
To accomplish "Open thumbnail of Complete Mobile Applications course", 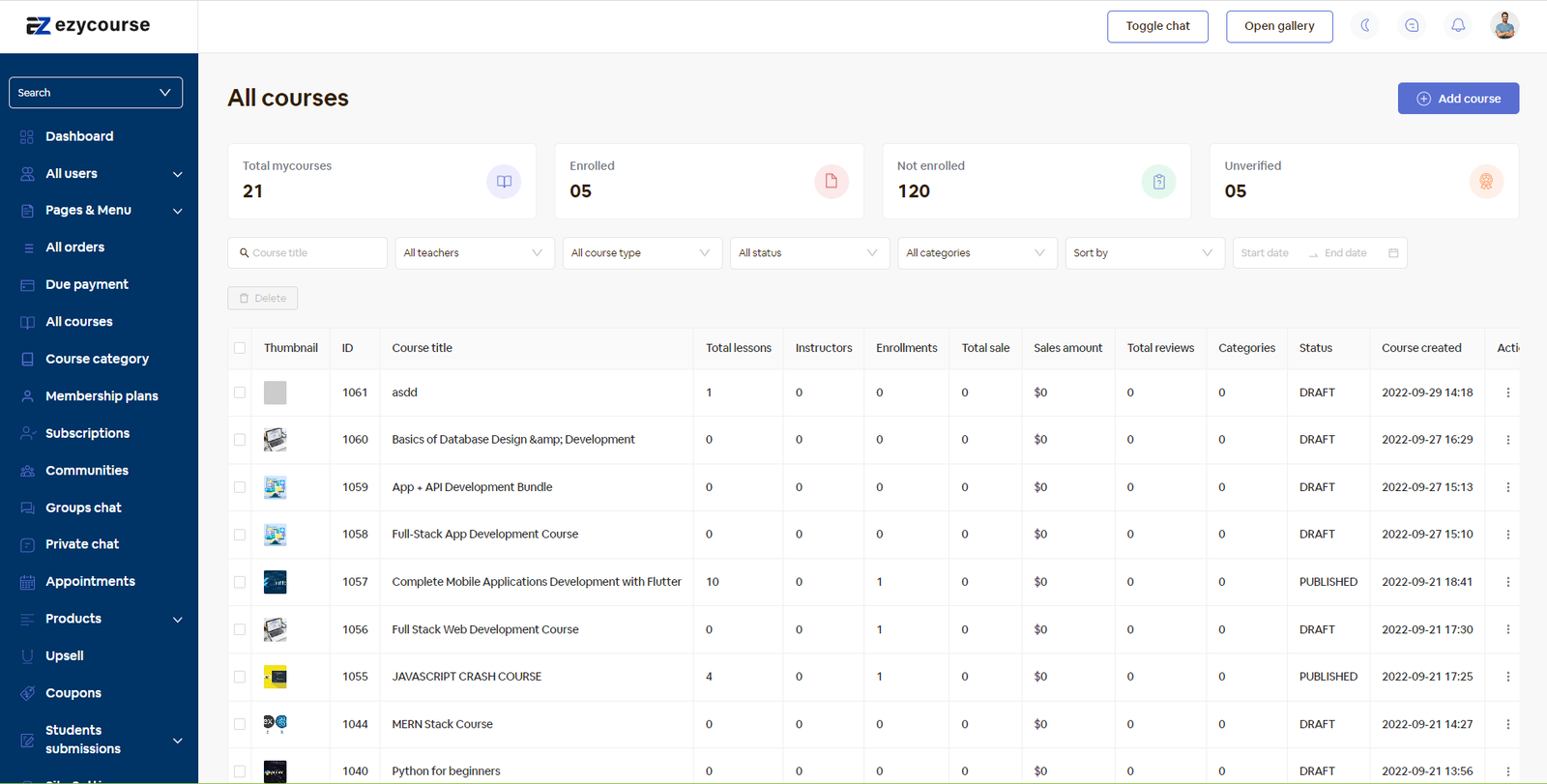I will coord(275,582).
